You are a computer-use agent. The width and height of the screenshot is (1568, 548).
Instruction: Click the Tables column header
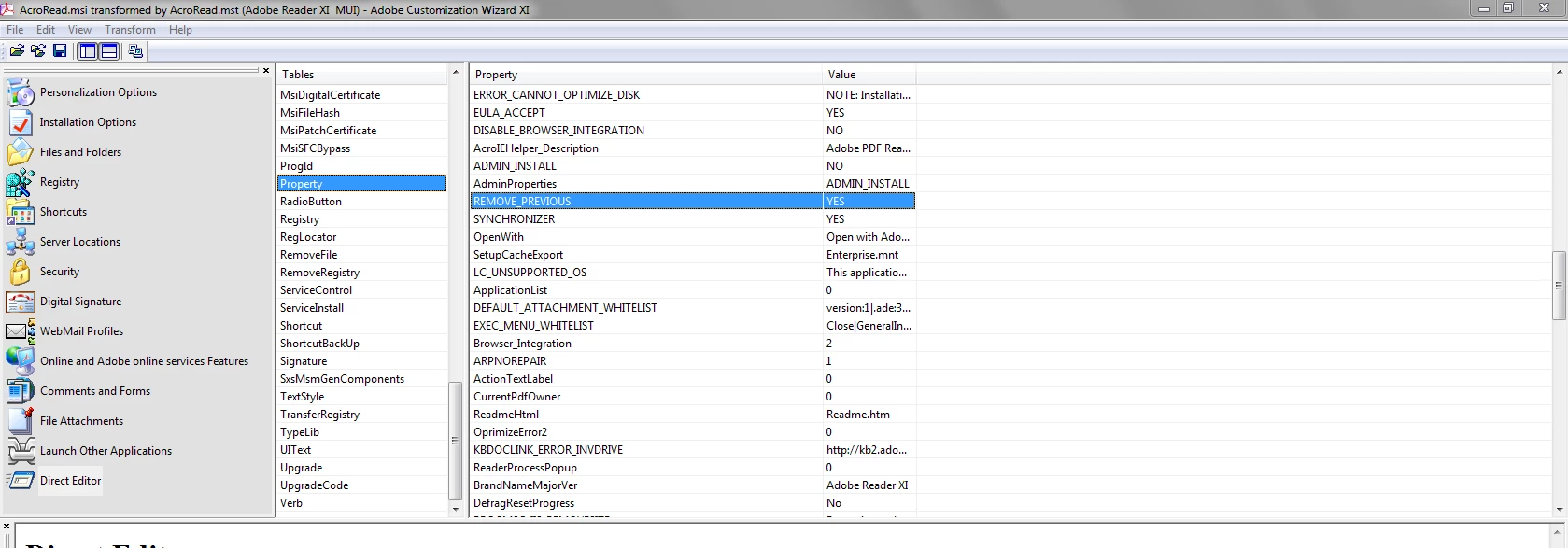tap(362, 75)
